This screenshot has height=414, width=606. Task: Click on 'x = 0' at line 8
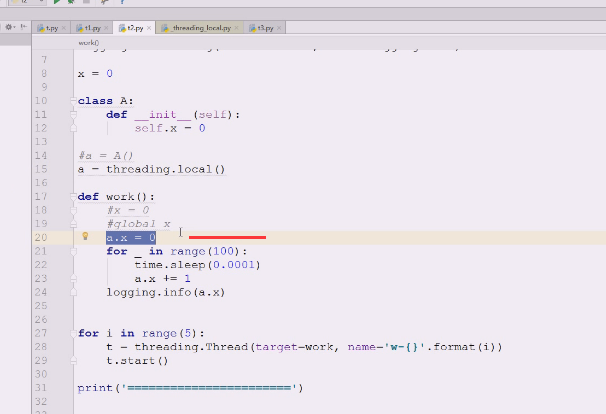[95, 73]
